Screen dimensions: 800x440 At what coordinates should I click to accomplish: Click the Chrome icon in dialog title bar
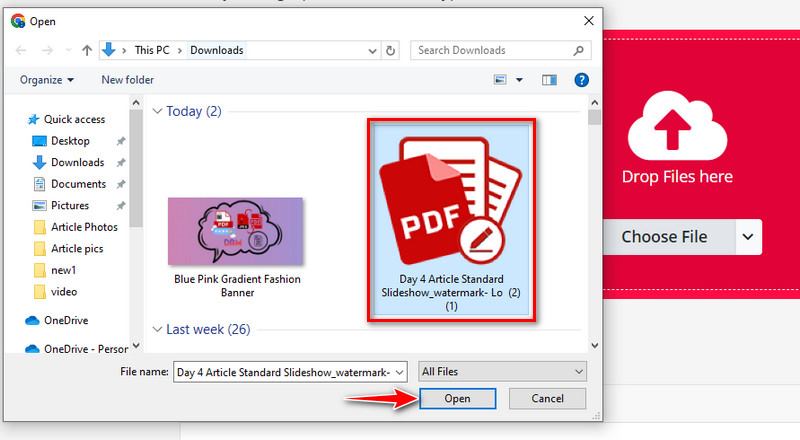pos(18,21)
